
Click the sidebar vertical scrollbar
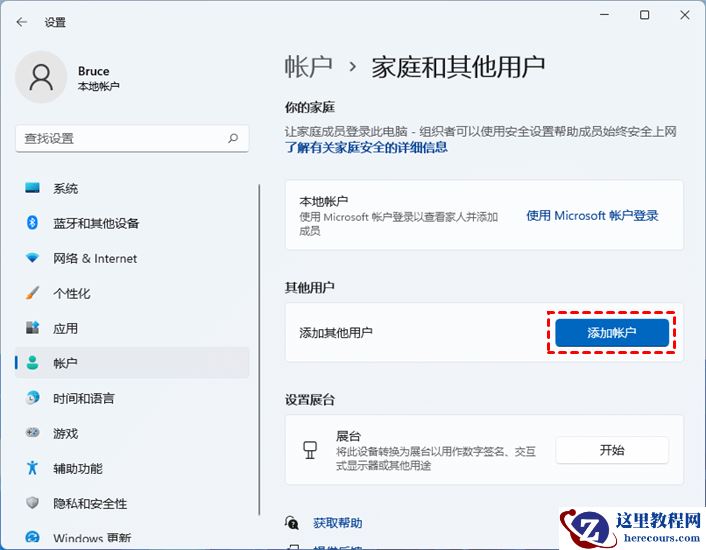(x=259, y=350)
